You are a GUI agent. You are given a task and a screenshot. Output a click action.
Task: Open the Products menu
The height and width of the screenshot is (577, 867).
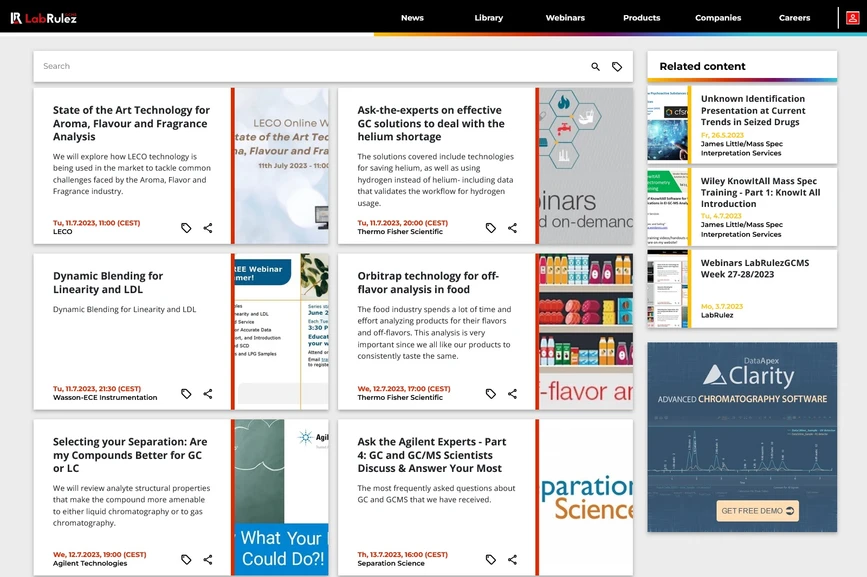click(x=641, y=18)
